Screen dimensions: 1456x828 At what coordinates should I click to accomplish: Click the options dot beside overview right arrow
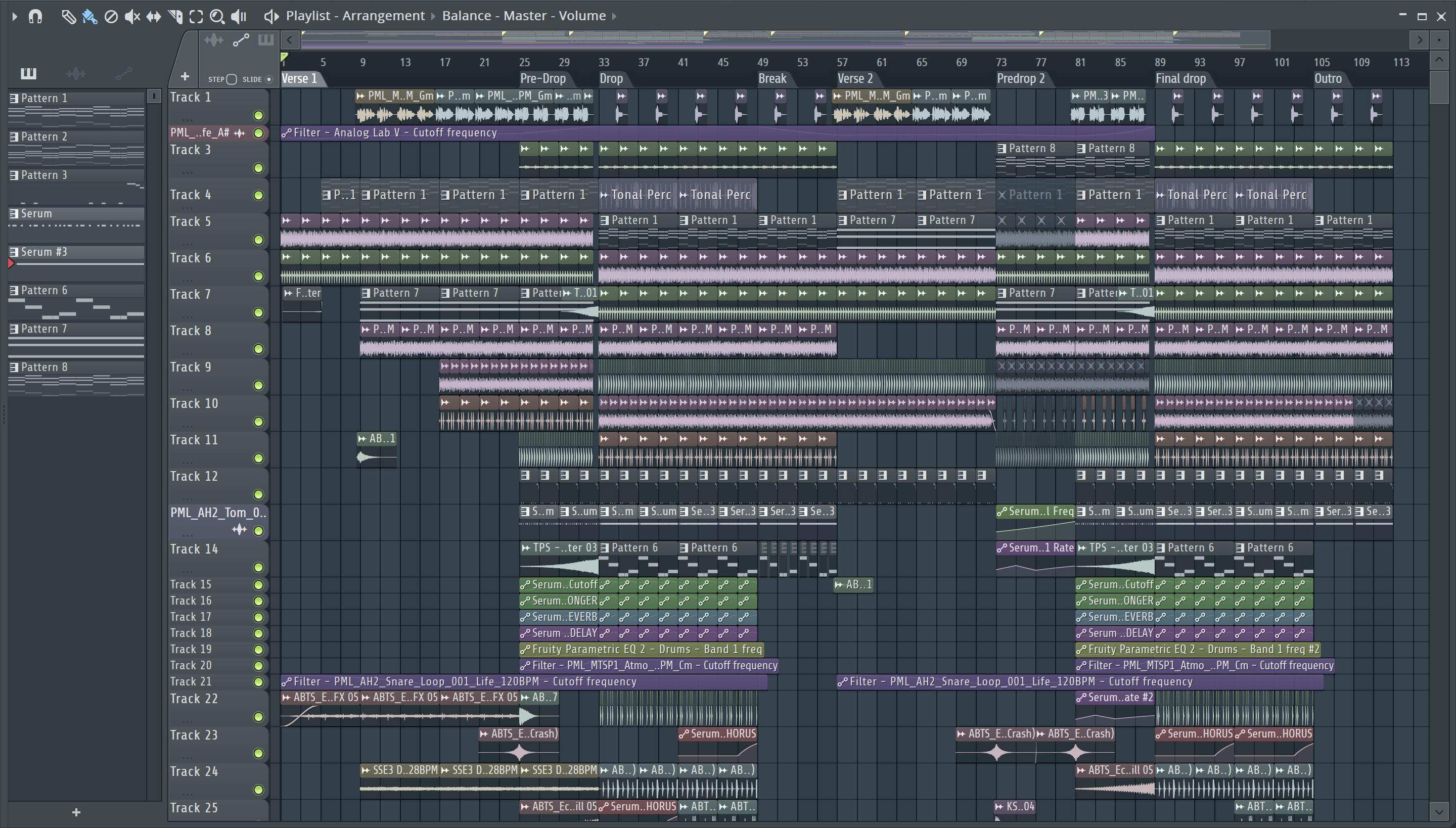point(1439,40)
